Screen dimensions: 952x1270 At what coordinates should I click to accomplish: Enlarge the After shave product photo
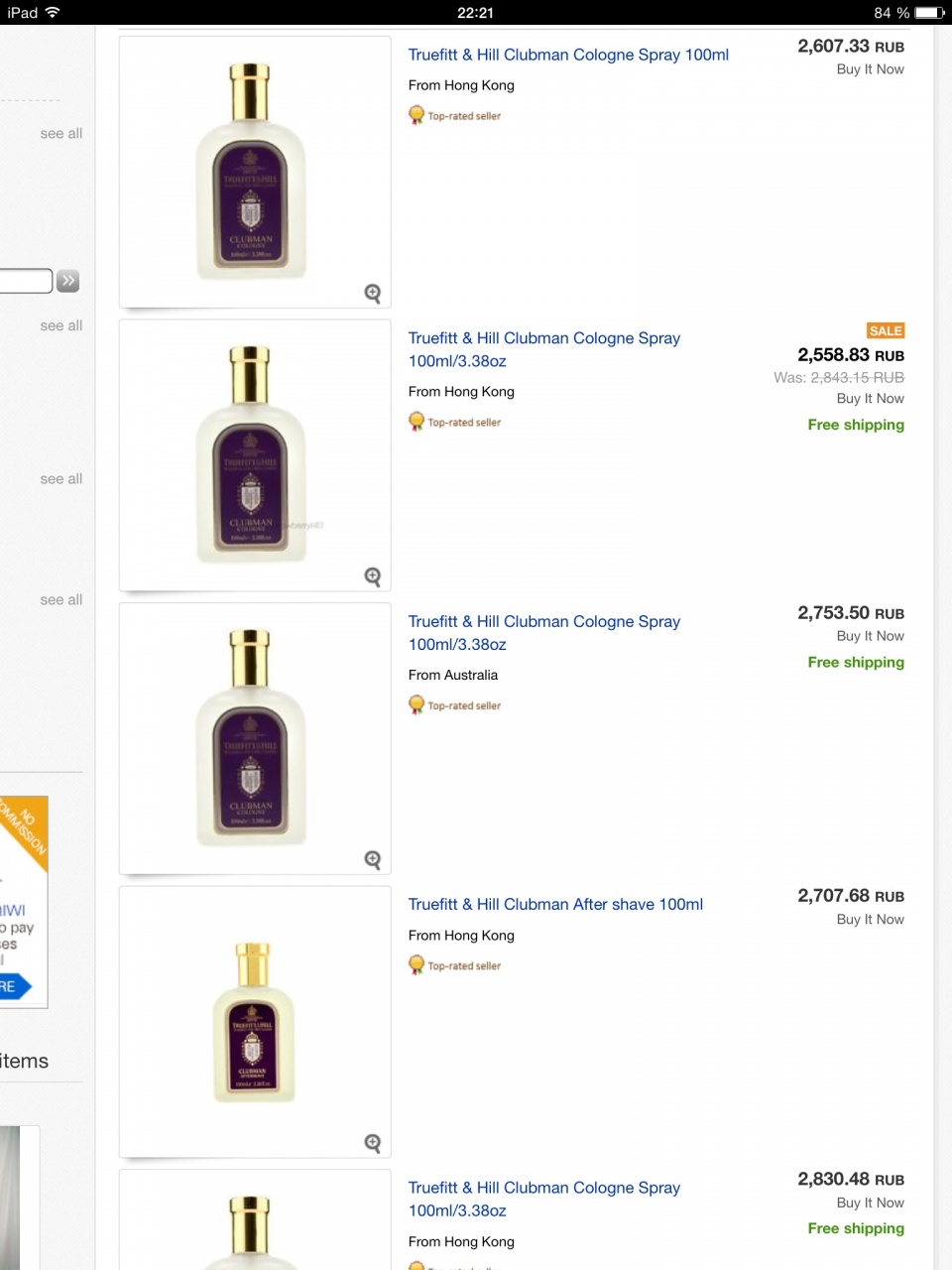tap(373, 1143)
